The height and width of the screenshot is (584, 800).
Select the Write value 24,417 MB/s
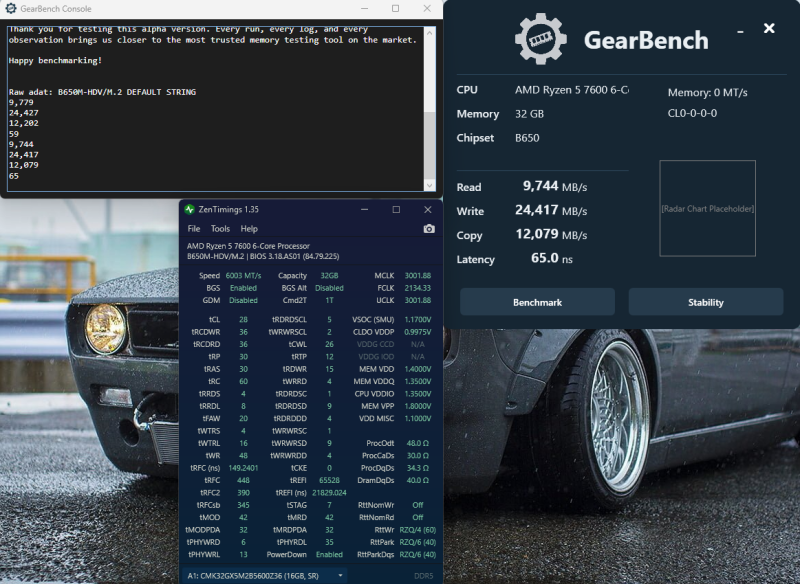[551, 210]
